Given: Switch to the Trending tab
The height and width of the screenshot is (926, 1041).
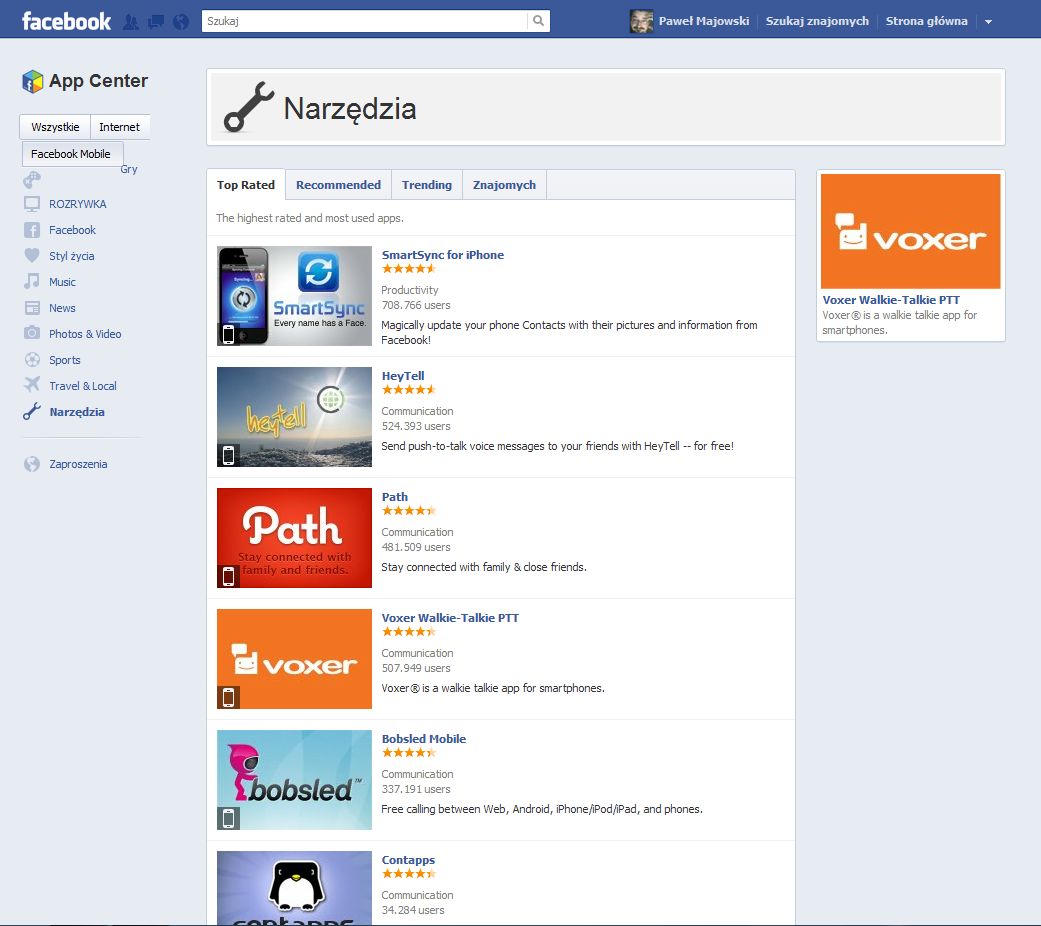Looking at the screenshot, I should pos(427,185).
